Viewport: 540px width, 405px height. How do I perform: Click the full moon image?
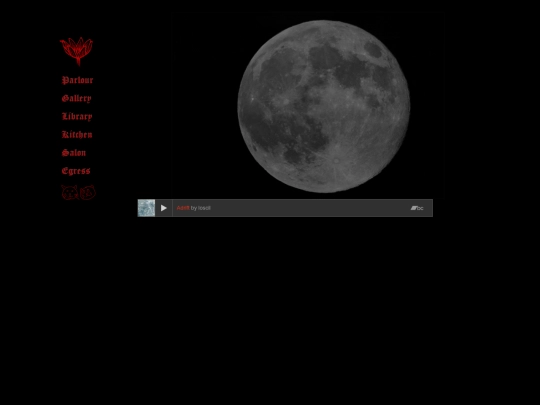tap(324, 106)
